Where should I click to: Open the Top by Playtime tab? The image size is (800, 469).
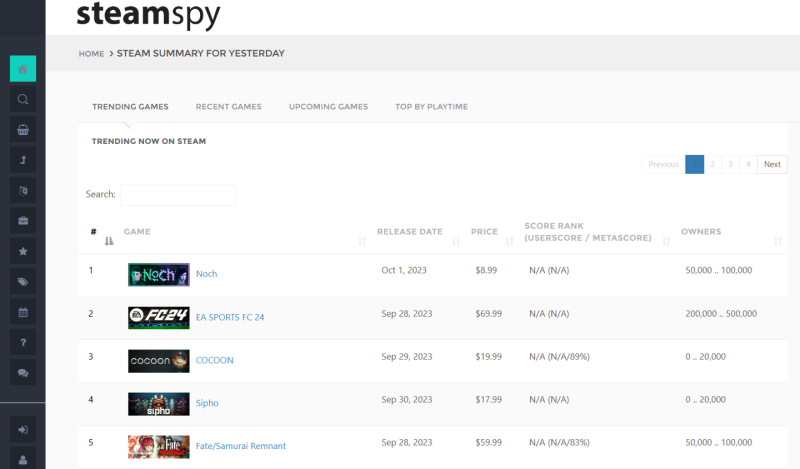tap(431, 107)
